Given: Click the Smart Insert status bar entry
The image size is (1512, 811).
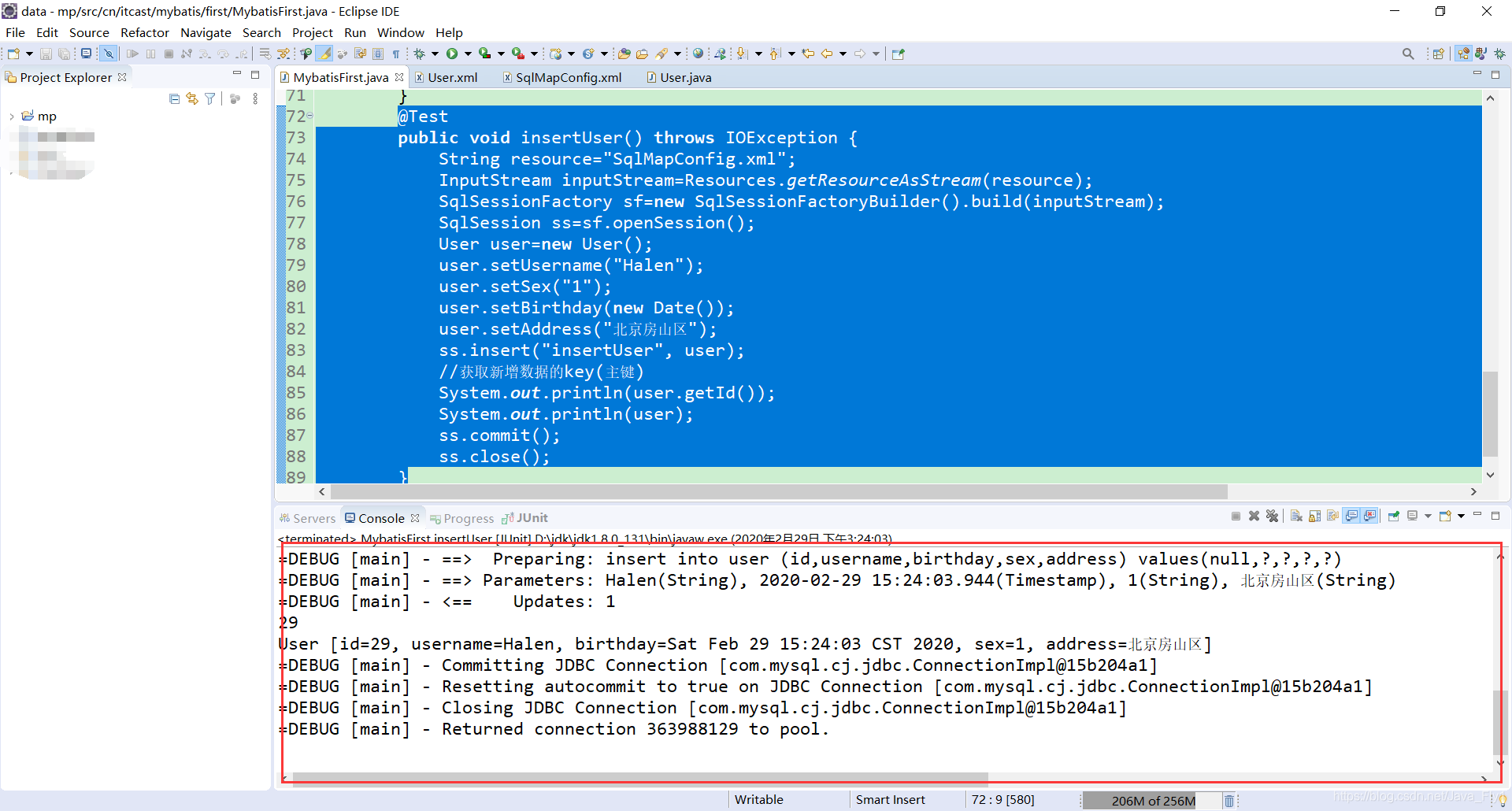Looking at the screenshot, I should point(891,800).
